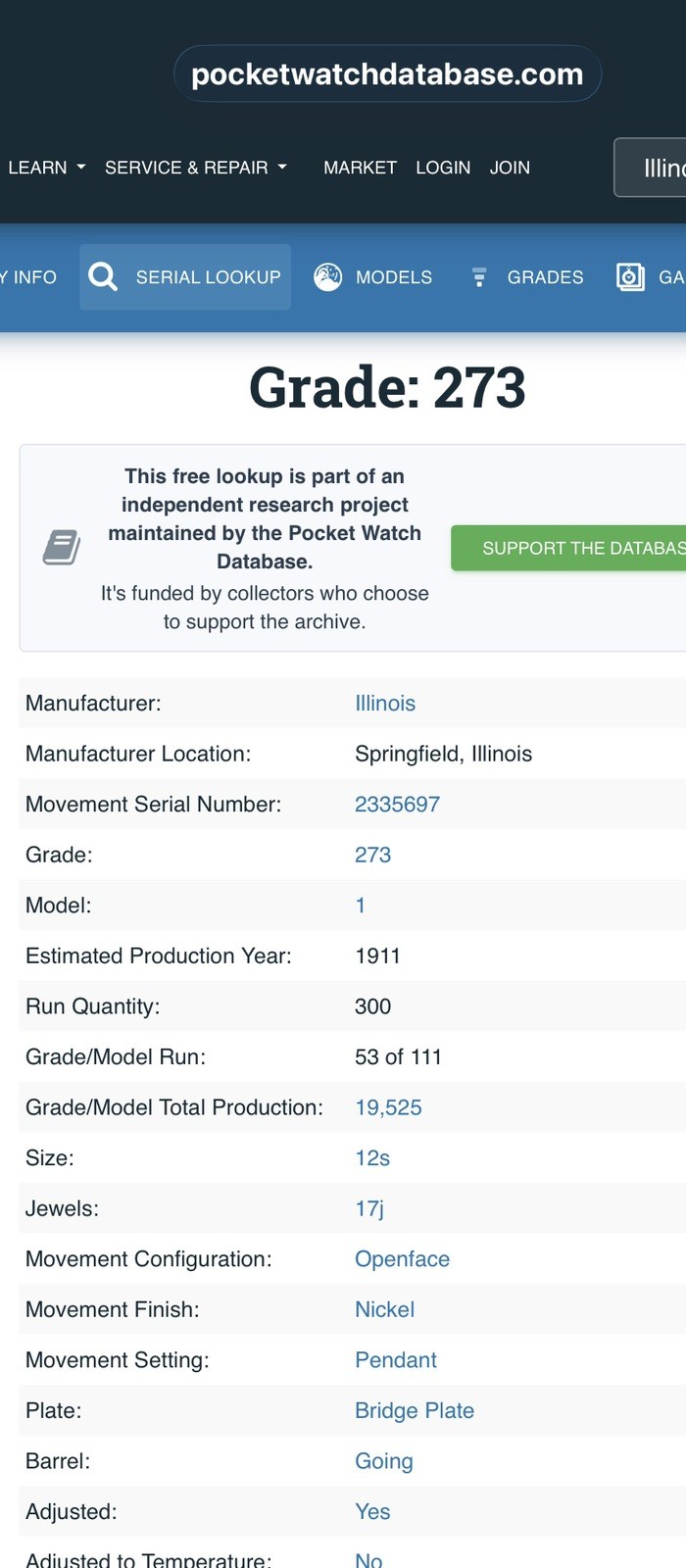The image size is (686, 1568).
Task: Click the Movement Configuration label
Action: click(149, 1258)
